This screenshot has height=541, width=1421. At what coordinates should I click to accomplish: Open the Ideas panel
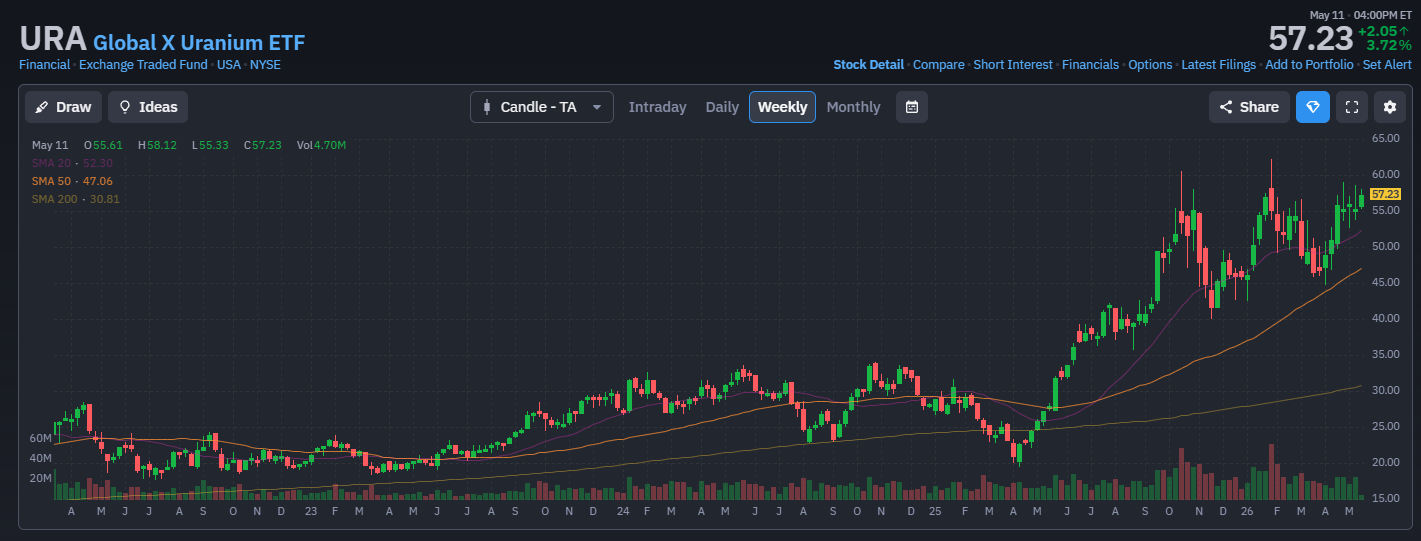148,107
